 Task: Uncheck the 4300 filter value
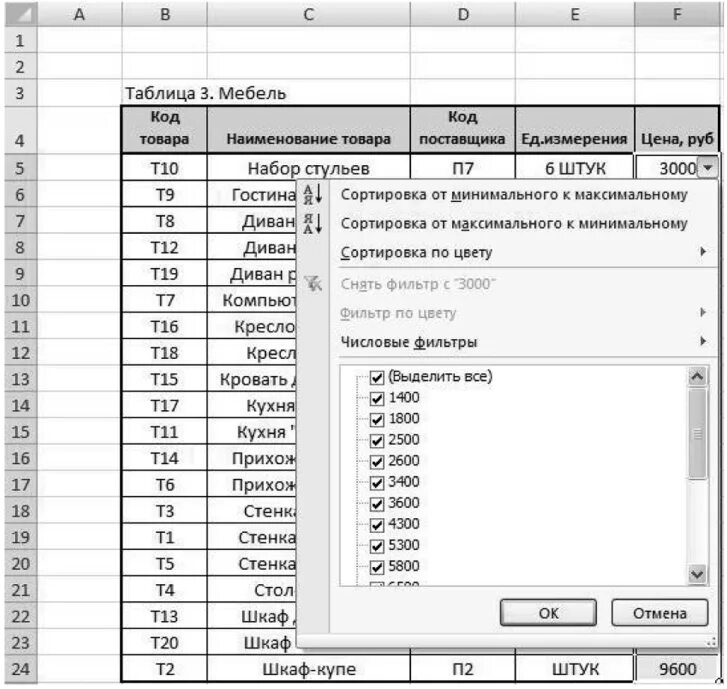point(377,525)
